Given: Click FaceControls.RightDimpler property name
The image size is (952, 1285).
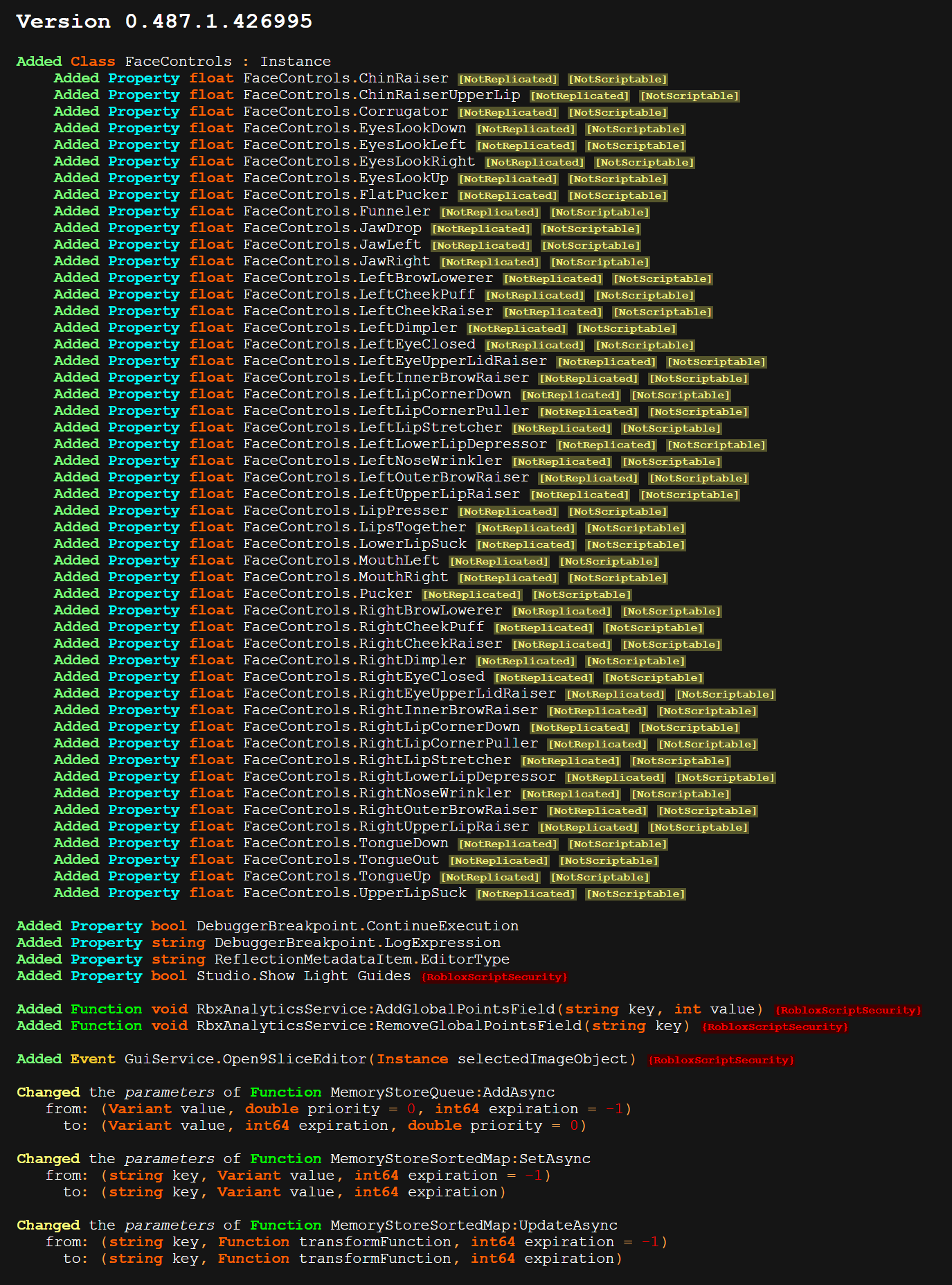Looking at the screenshot, I should [354, 660].
